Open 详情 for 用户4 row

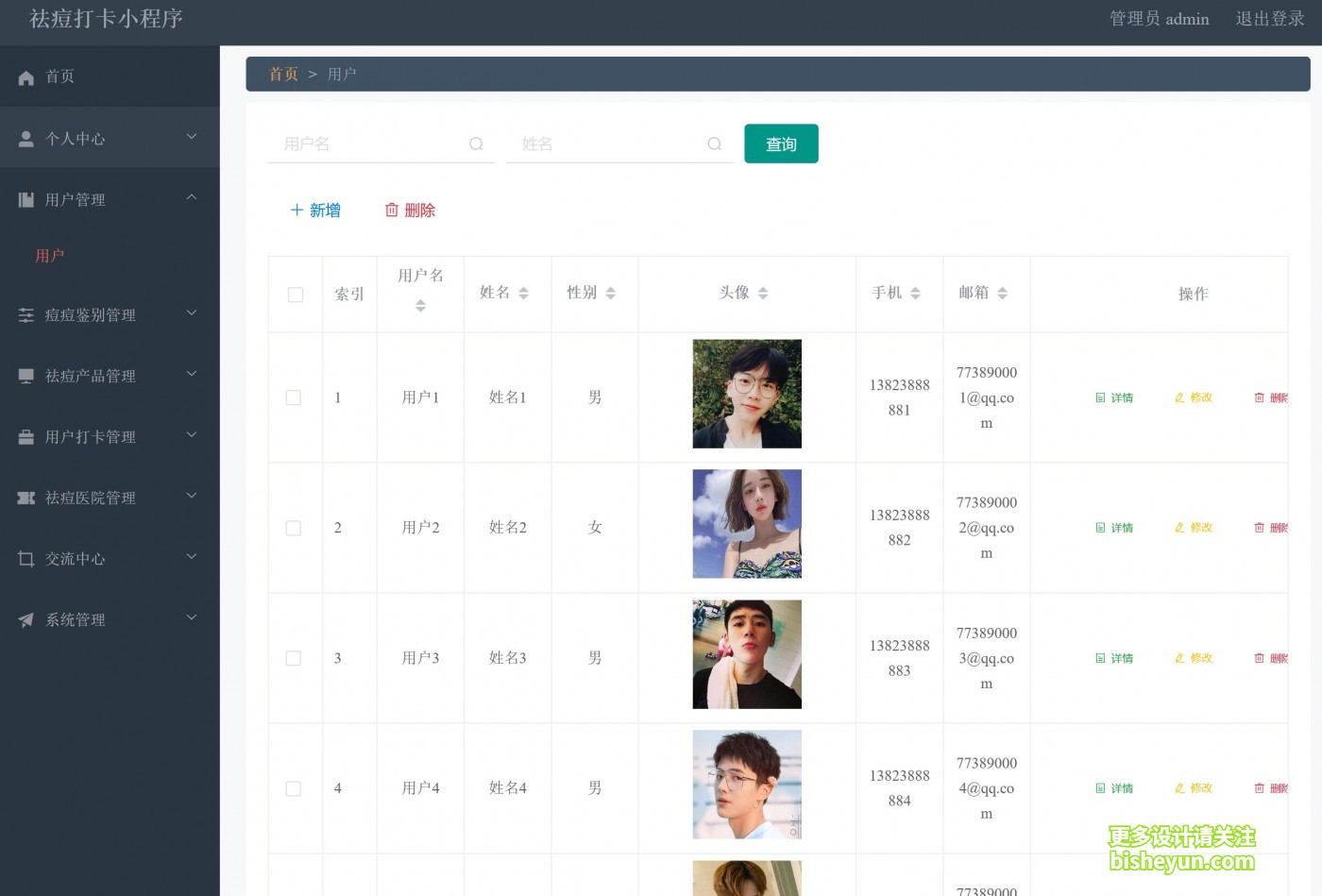pyautogui.click(x=1114, y=788)
